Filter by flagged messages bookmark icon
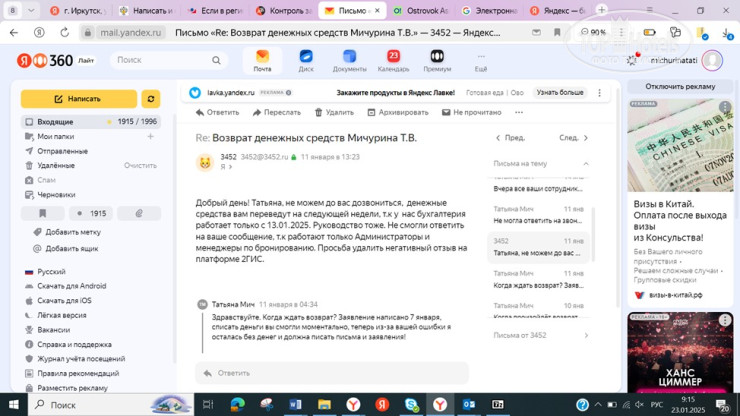740x416 pixels. pyautogui.click(x=43, y=213)
